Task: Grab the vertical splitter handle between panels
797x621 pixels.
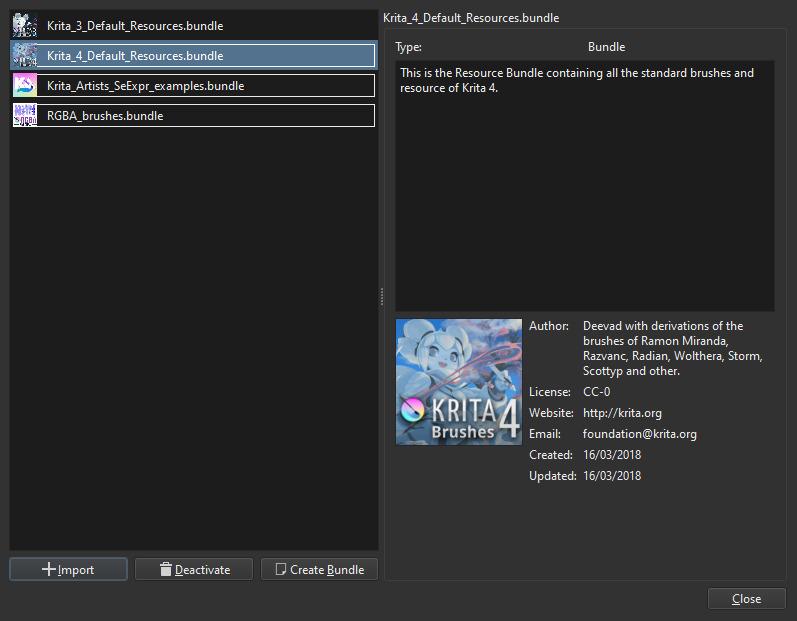Action: 381,297
